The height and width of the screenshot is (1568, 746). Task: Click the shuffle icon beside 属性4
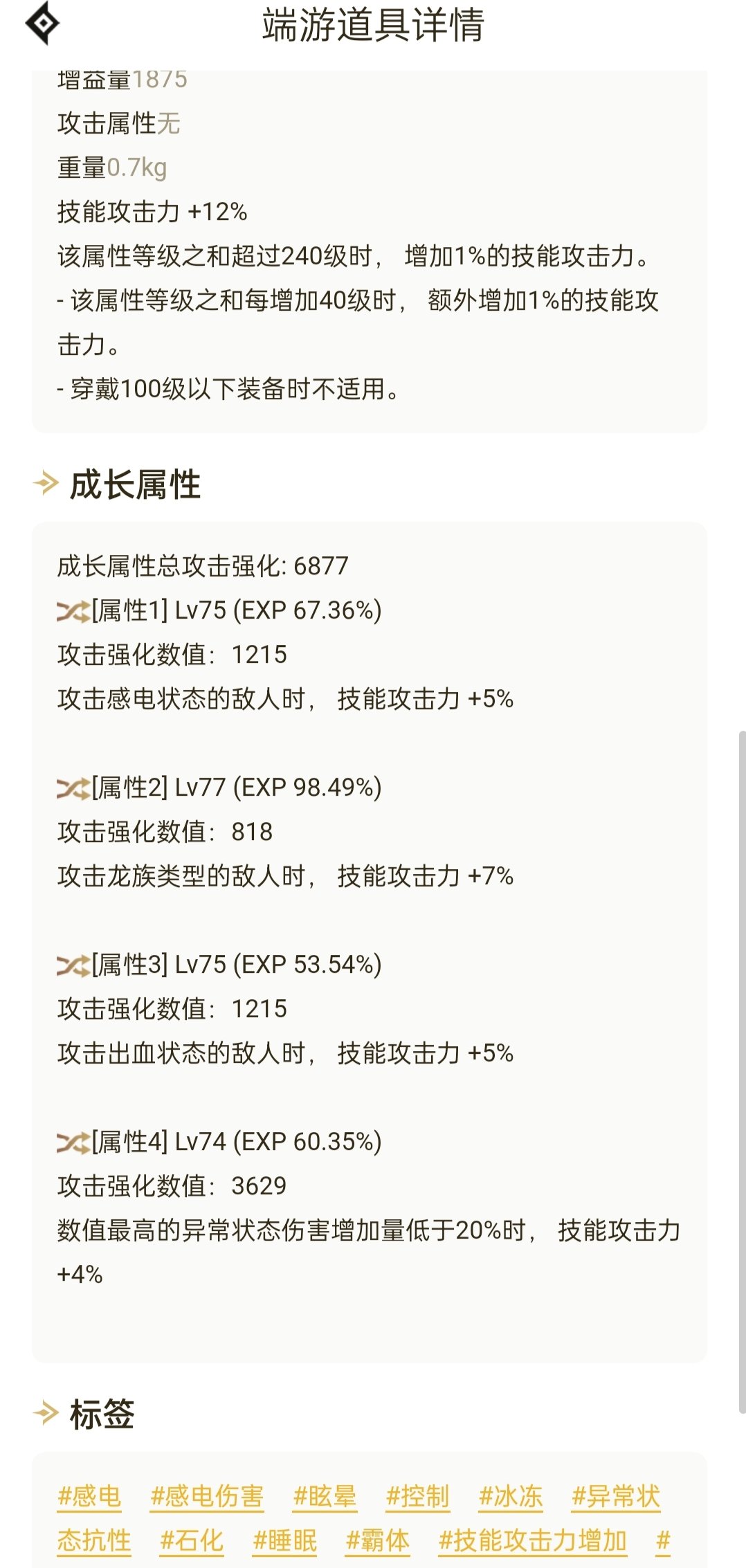73,1142
